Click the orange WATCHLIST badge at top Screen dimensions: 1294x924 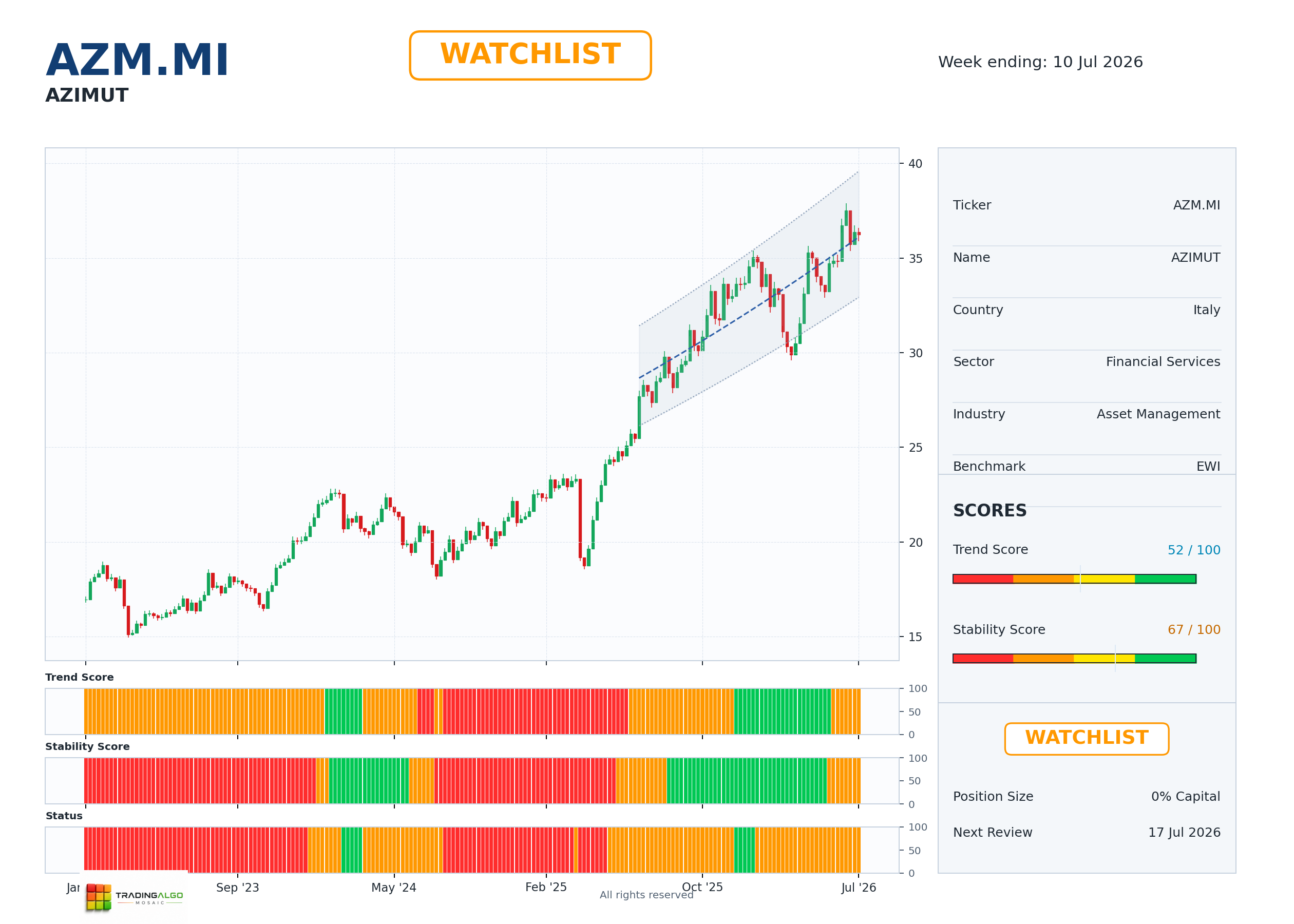[x=530, y=55]
